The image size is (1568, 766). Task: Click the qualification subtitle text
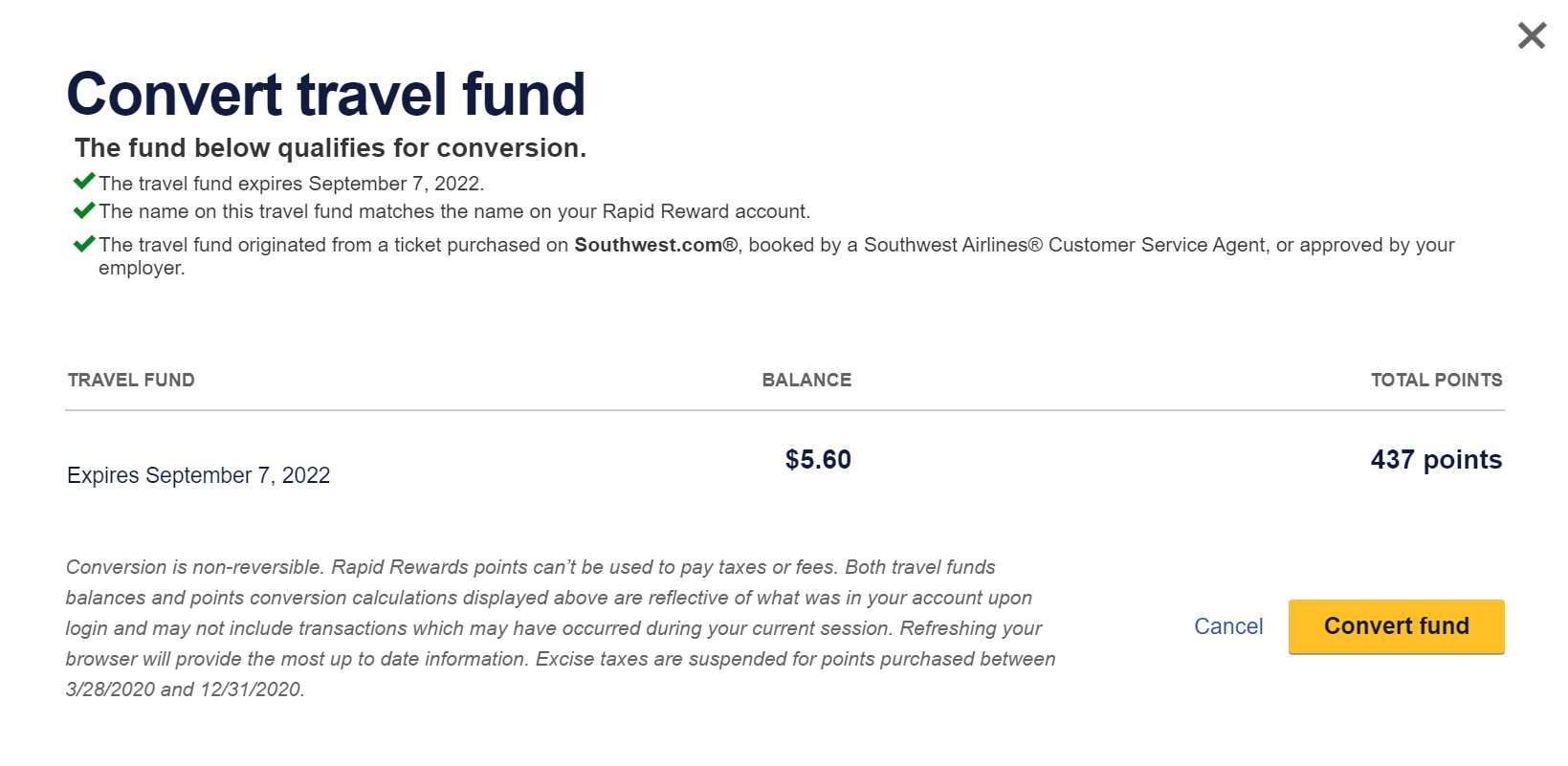331,147
